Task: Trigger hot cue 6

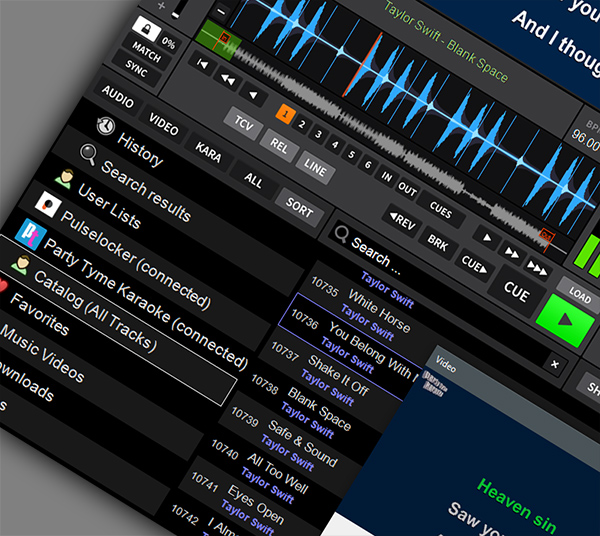Action: click(x=368, y=165)
